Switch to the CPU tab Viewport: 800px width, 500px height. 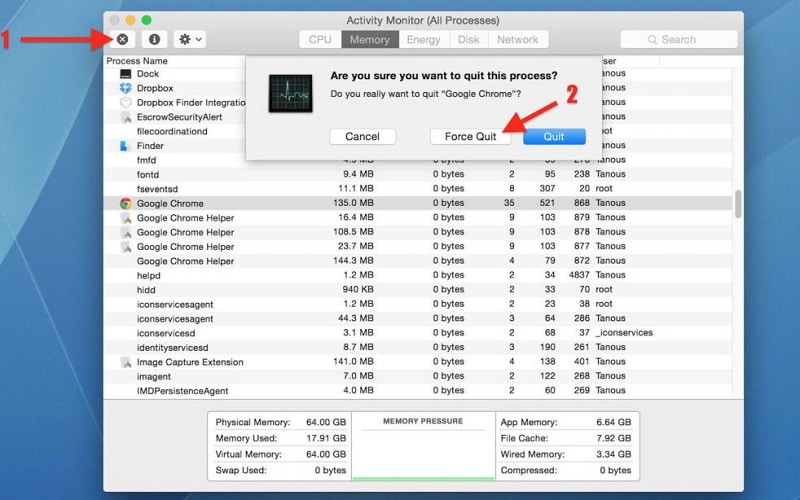tap(320, 39)
